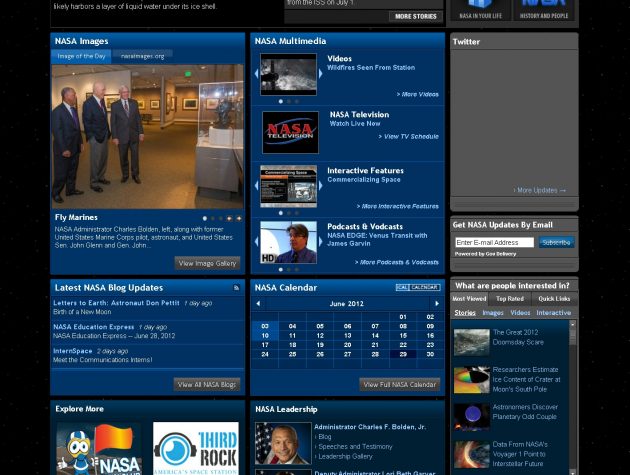This screenshot has height=475, width=630.
Task: Open The Great 2012 Doomsday Scare story
Action: click(x=518, y=337)
